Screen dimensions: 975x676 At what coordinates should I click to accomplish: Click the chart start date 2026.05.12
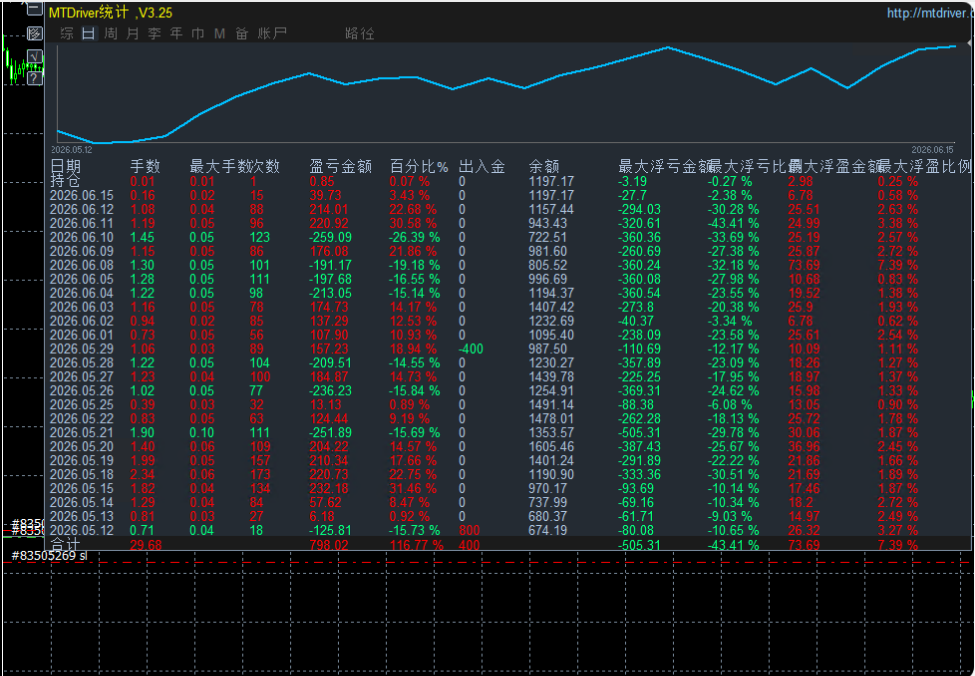(x=72, y=150)
